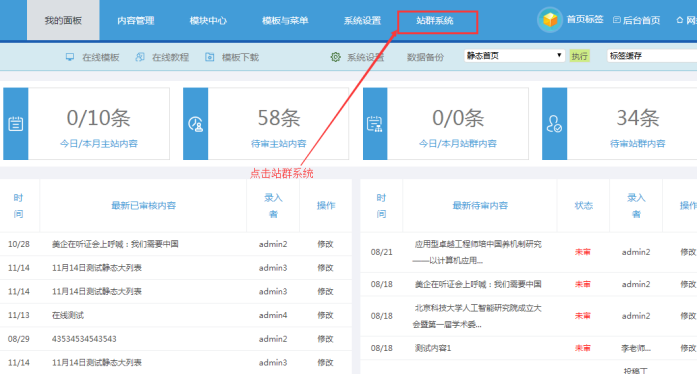698x375 pixels.
Task: Click 修改 for the 在线测试 entry
Action: coord(325,315)
